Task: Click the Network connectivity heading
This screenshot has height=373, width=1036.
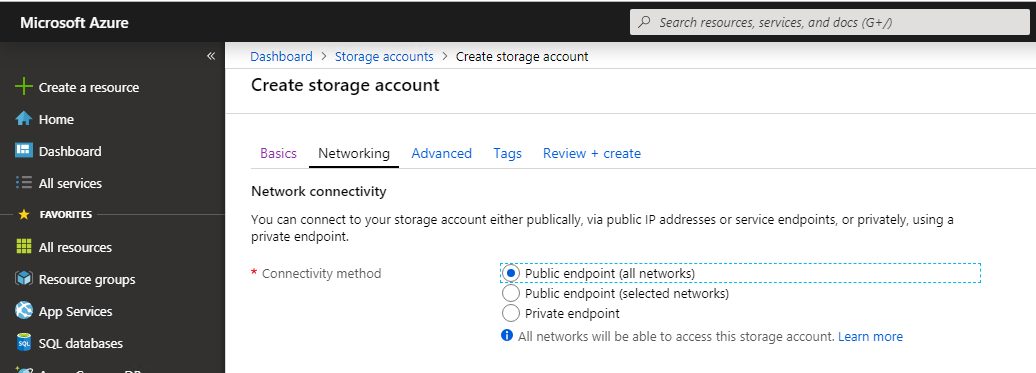Action: tap(318, 191)
